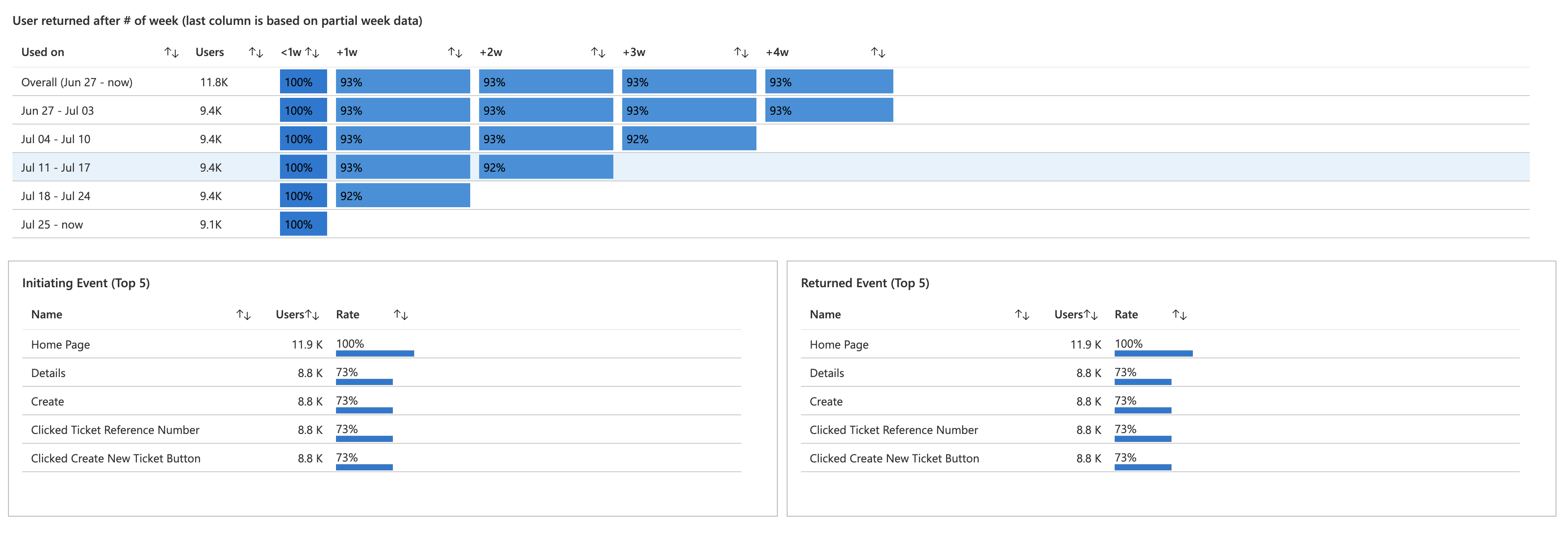
Task: Click sort arrows next to Users in retention table
Action: click(256, 52)
